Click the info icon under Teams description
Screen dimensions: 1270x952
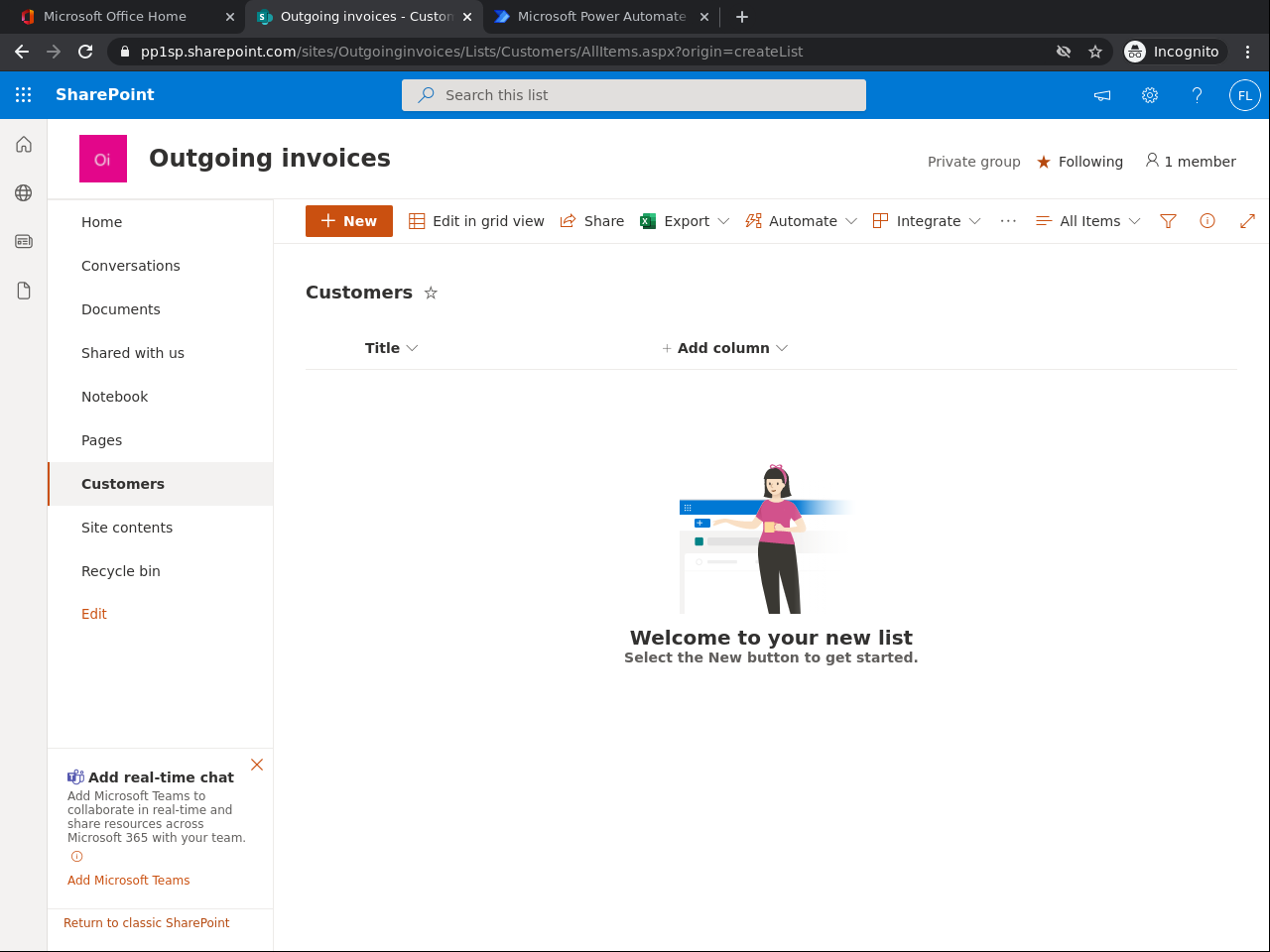(x=76, y=857)
